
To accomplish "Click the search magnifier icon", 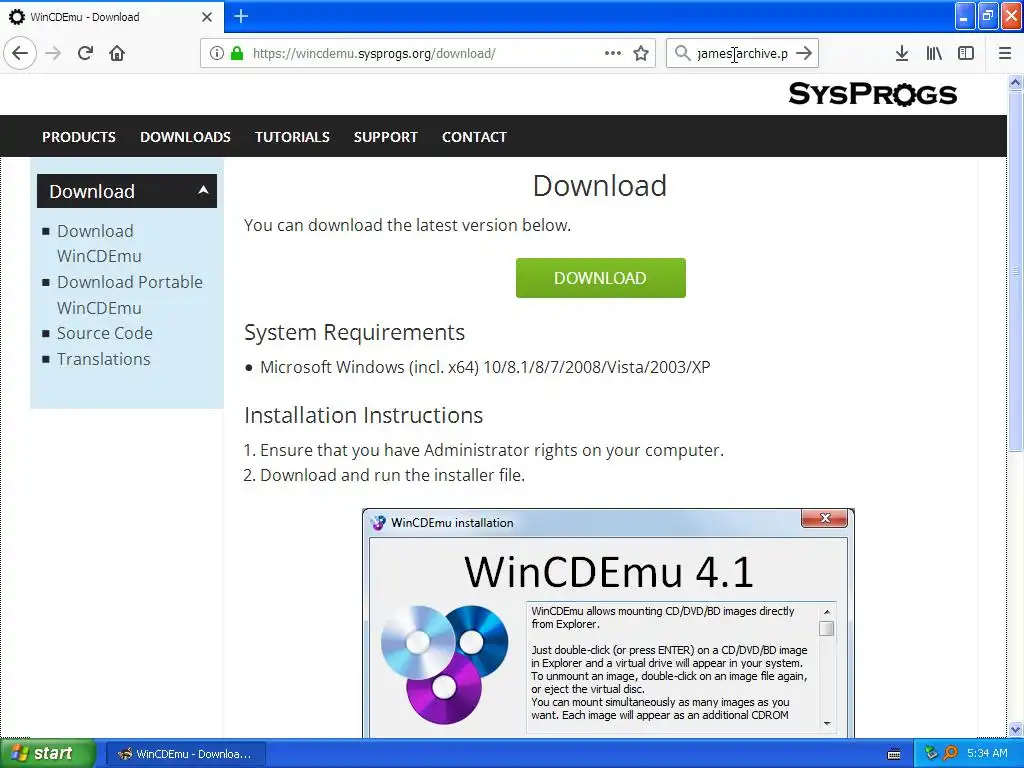I will tap(682, 53).
